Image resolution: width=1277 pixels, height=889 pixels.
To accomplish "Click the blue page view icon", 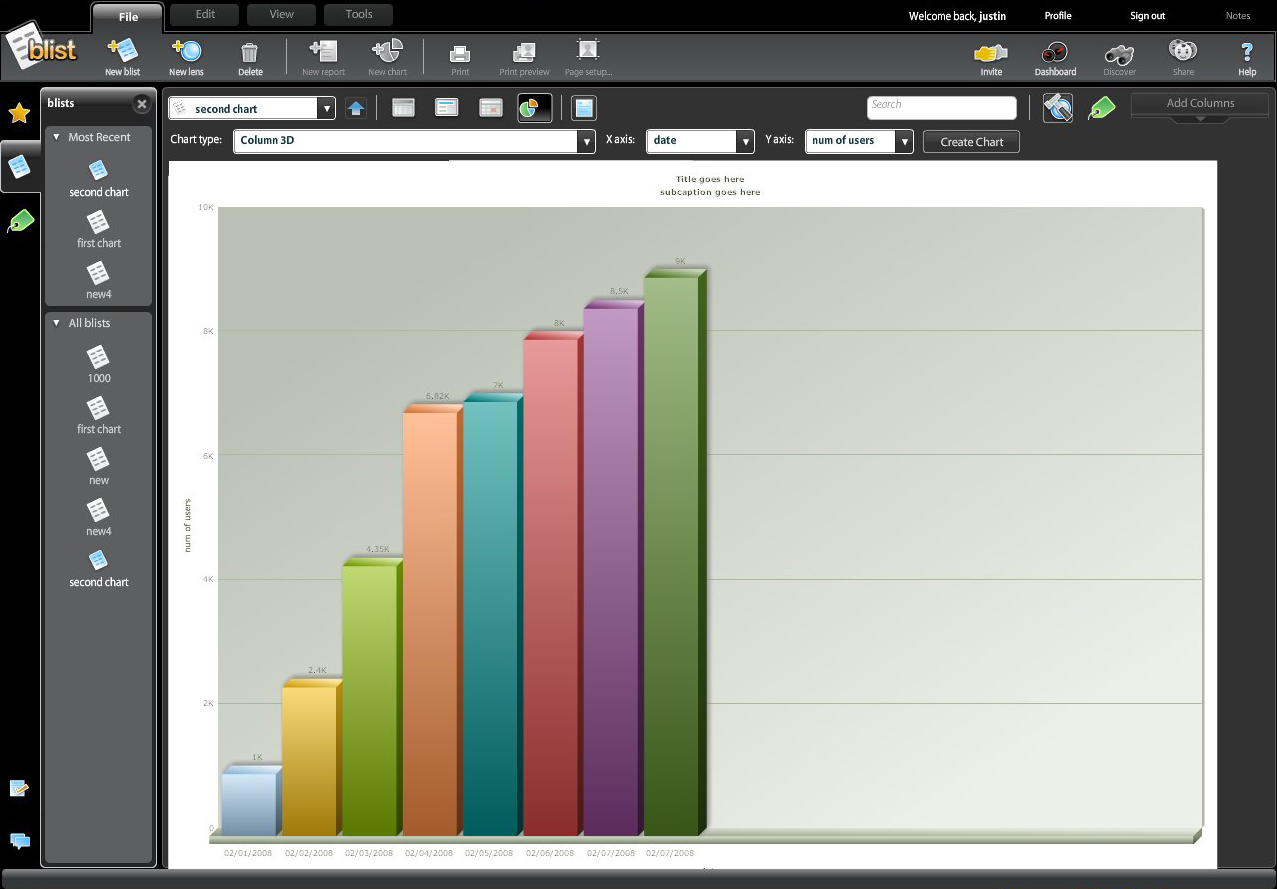I will pos(584,108).
